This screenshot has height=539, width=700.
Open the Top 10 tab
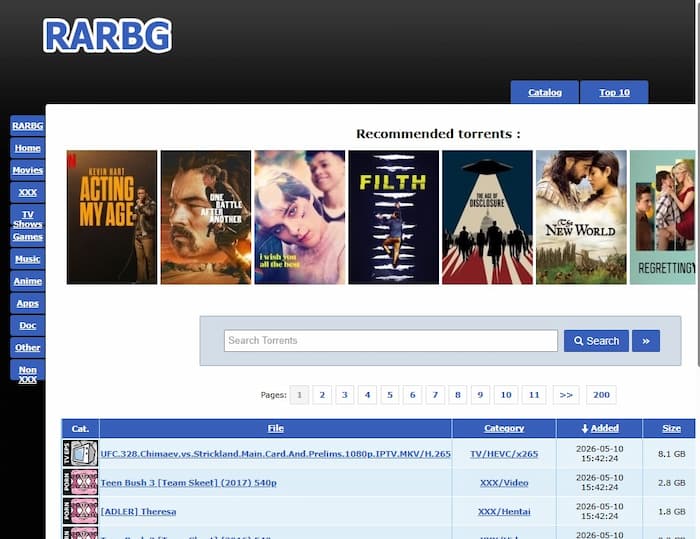(x=614, y=92)
